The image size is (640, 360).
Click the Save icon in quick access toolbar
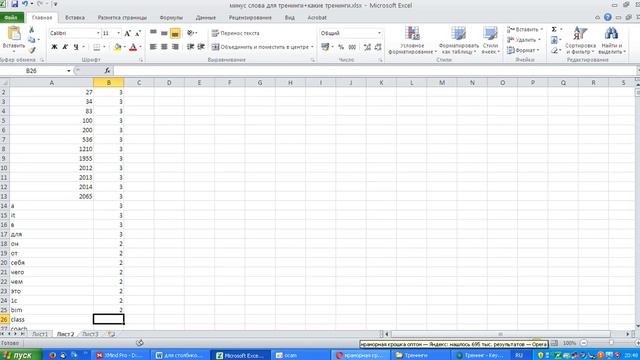click(15, 4)
